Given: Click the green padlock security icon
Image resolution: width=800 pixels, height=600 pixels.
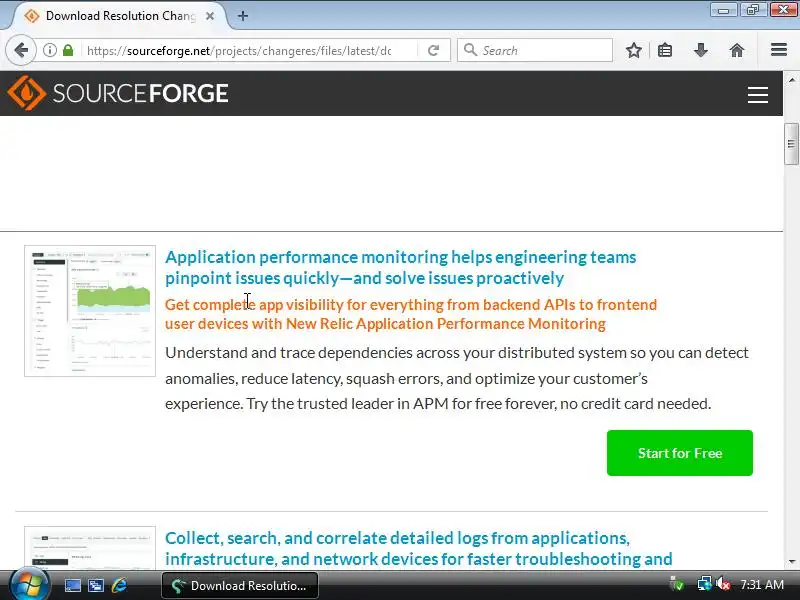Looking at the screenshot, I should click(68, 50).
